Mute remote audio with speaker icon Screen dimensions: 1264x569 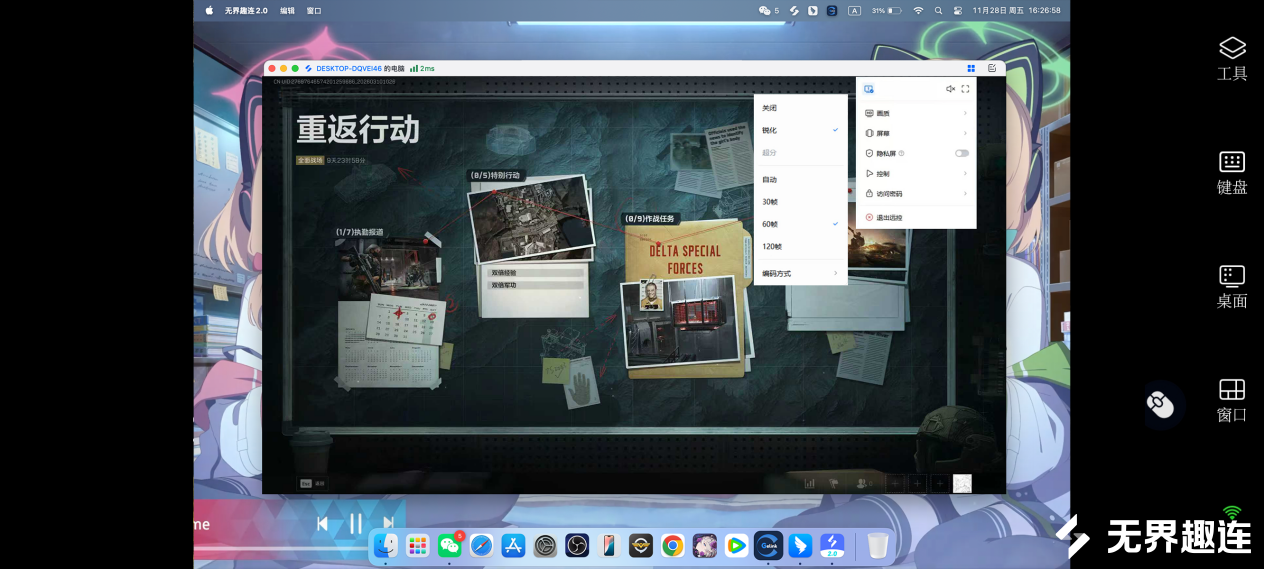(950, 89)
